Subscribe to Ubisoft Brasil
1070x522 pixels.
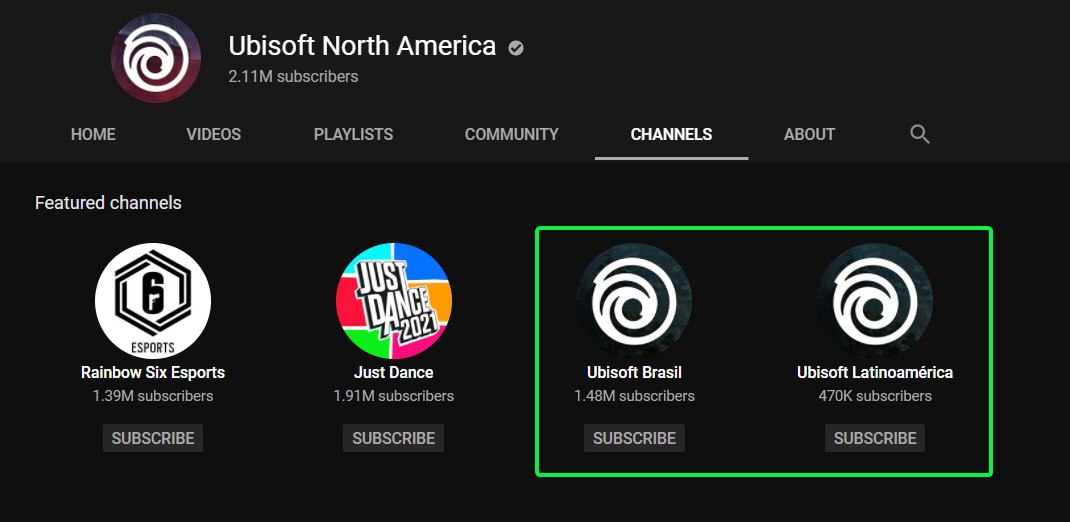click(x=635, y=438)
